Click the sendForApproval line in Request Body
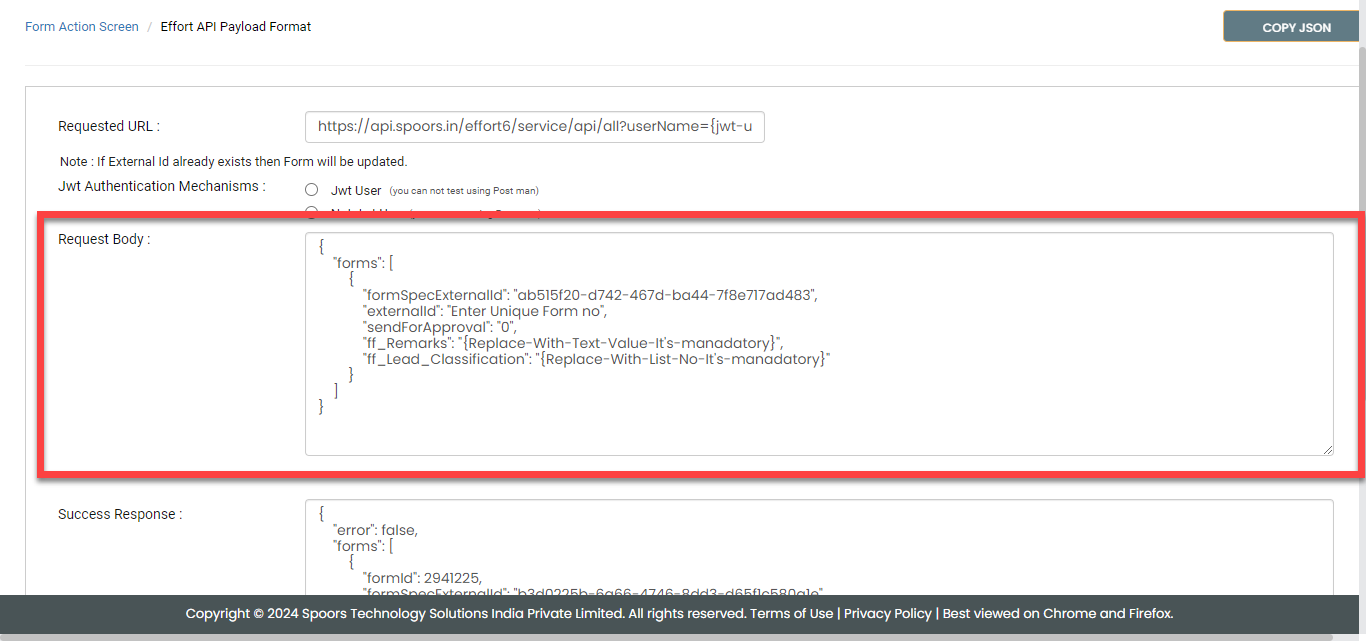The image size is (1366, 641). [440, 326]
